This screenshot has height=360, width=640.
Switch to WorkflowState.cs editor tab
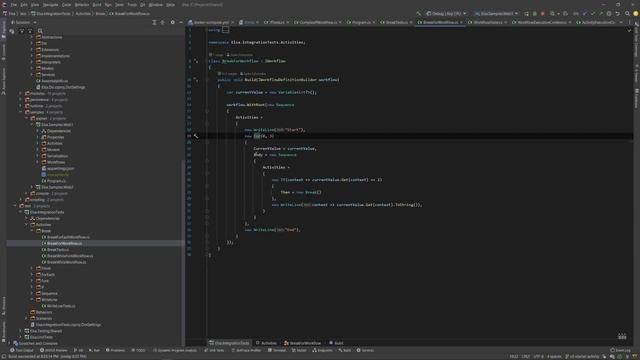coord(487,22)
